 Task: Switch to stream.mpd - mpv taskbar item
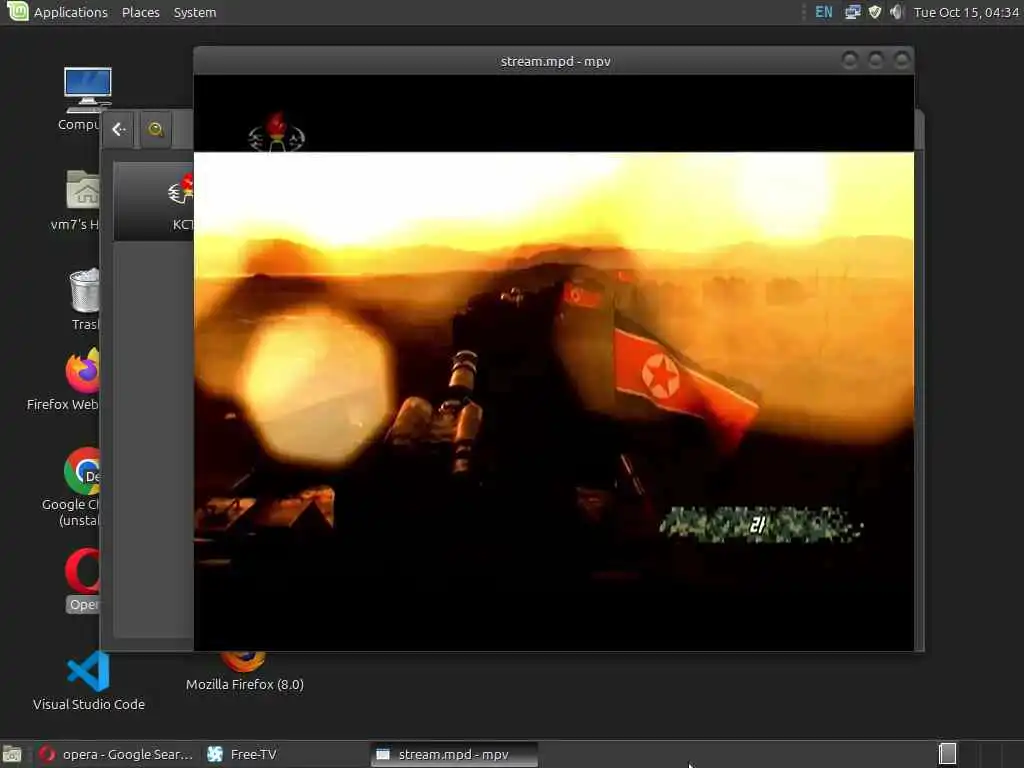(x=454, y=754)
